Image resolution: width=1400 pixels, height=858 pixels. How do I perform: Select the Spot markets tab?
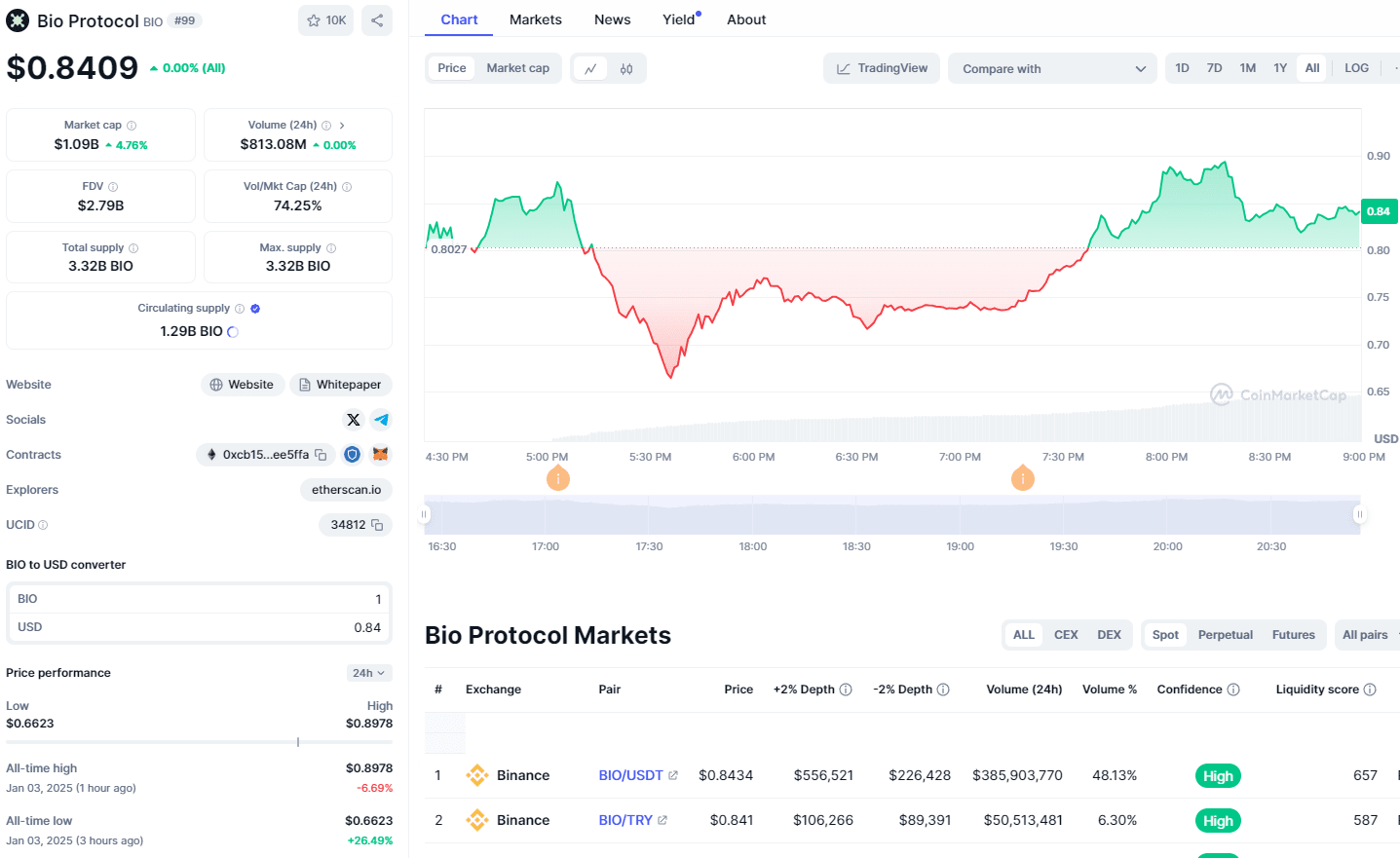(1165, 635)
